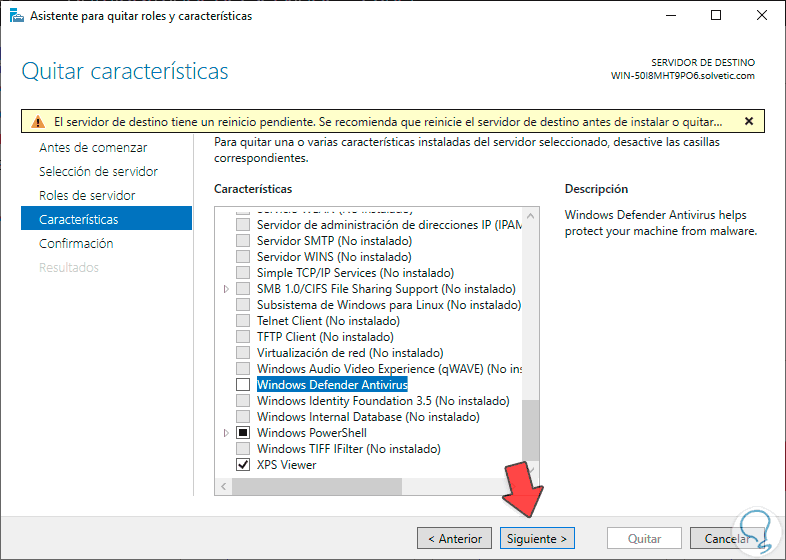Viewport: 786px width, 560px height.
Task: Click the IPAM server checkbox
Action: coord(243,225)
